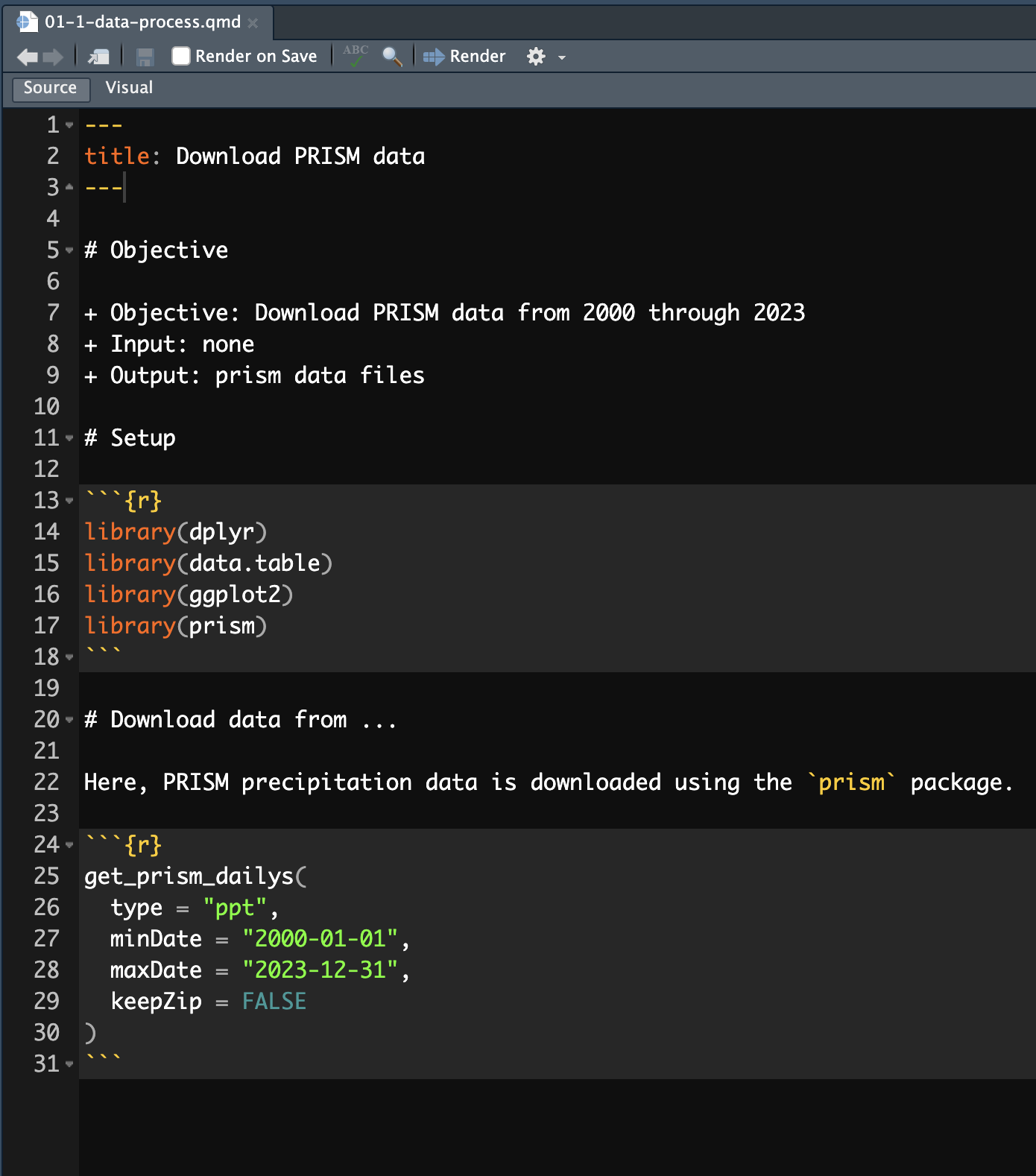Screen dimensions: 1036x1176
Task: Open the gear settings icon
Action: pos(536,57)
